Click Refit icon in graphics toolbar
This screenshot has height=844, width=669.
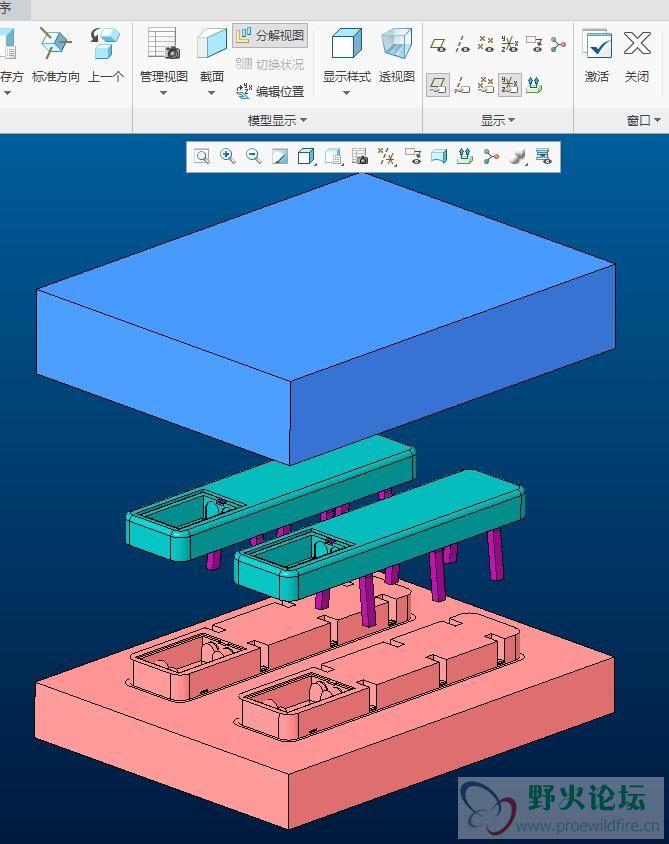pos(202,156)
